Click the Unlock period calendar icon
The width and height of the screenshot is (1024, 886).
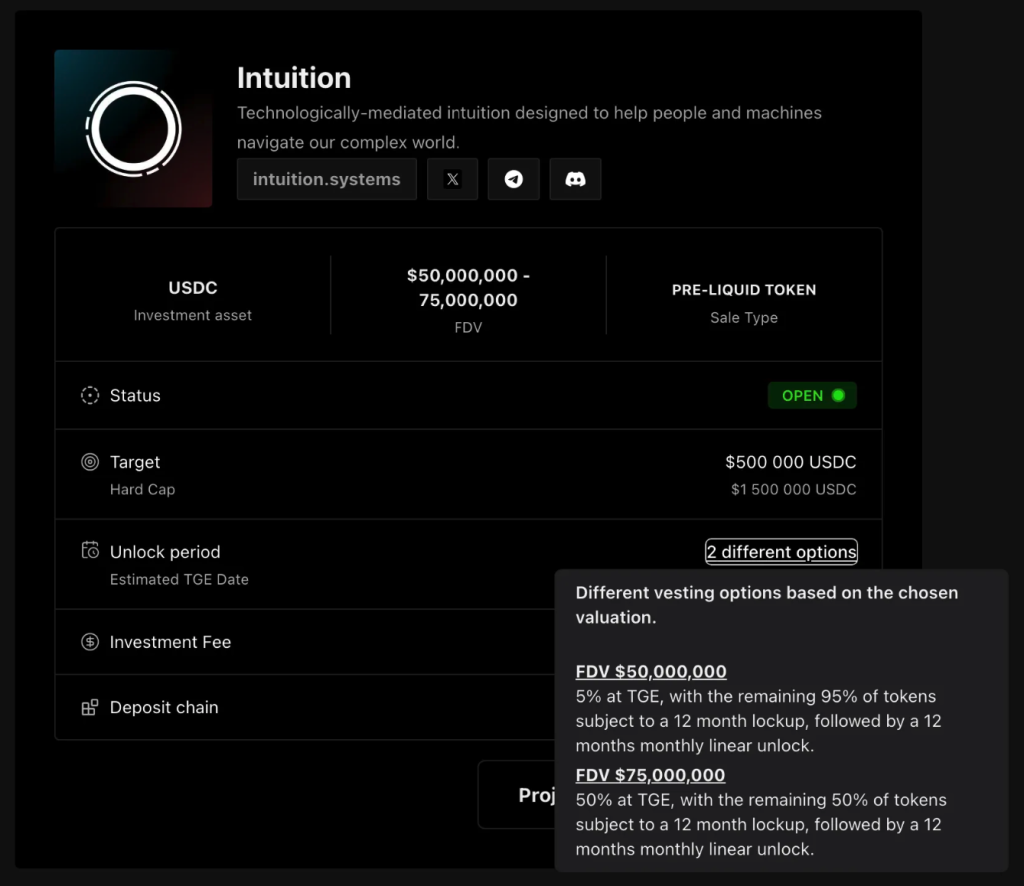tap(90, 551)
